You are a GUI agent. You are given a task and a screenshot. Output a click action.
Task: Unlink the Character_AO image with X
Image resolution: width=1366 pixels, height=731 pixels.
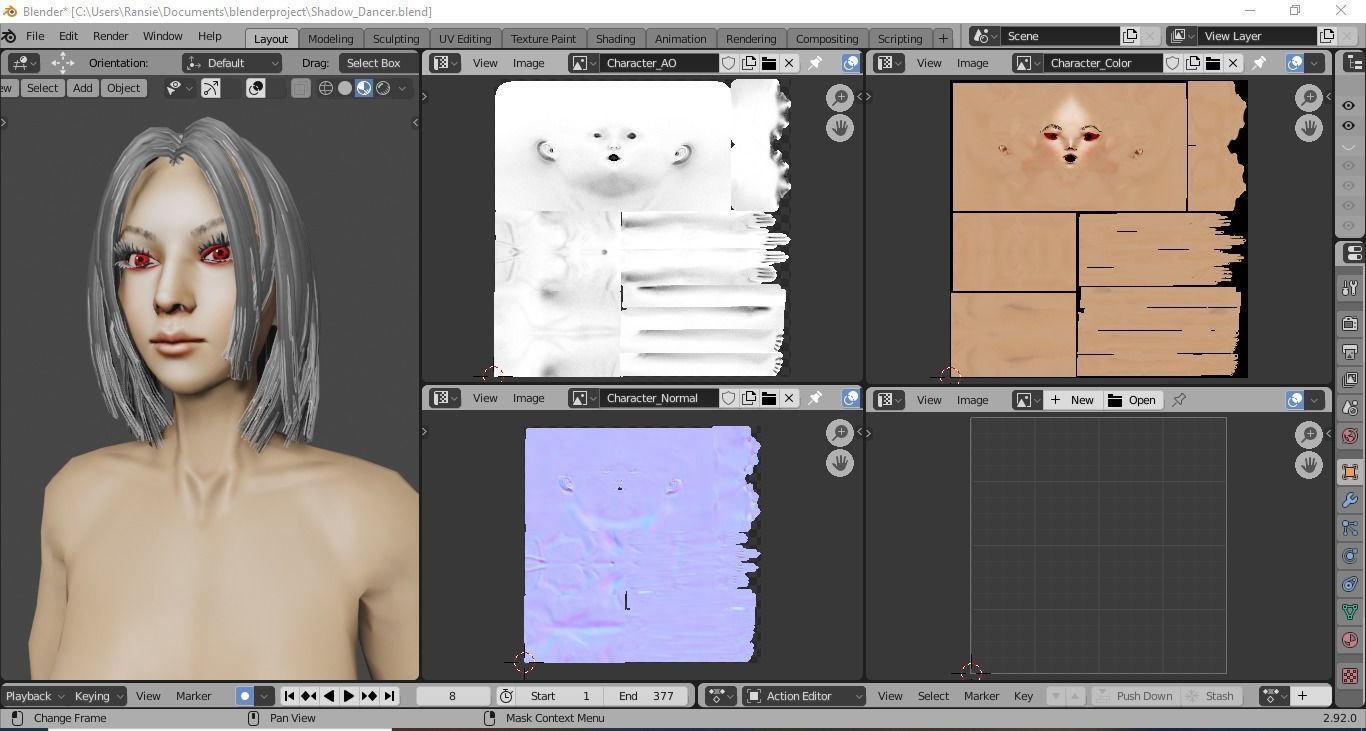point(789,63)
